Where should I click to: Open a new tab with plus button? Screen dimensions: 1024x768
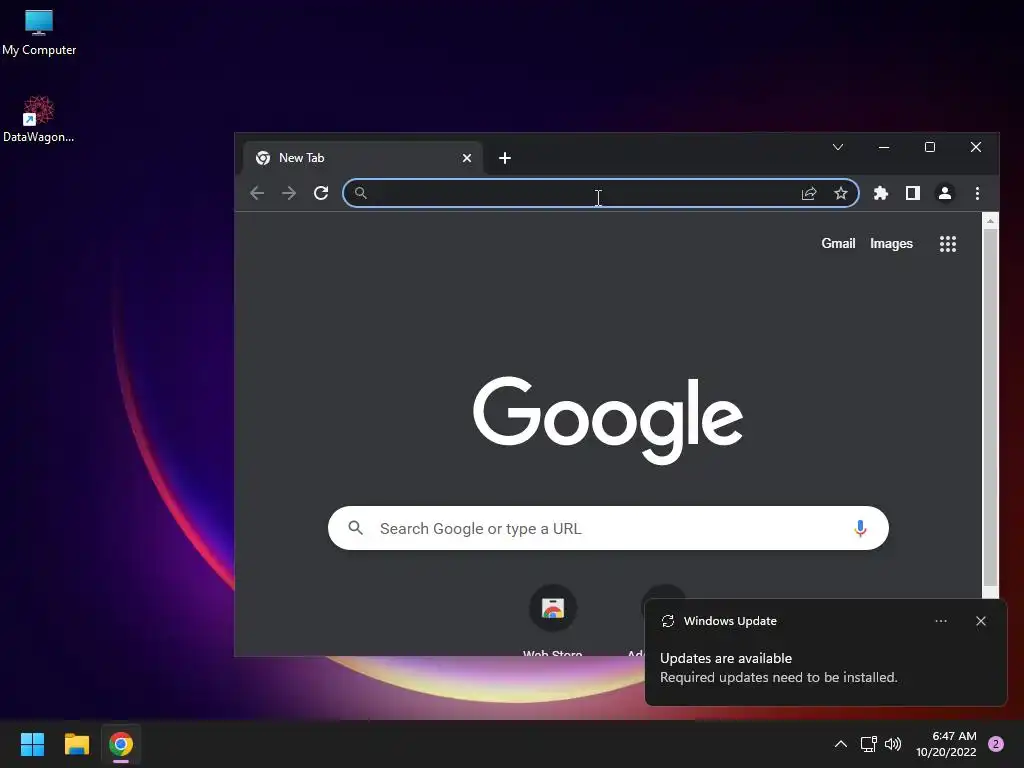click(x=505, y=158)
